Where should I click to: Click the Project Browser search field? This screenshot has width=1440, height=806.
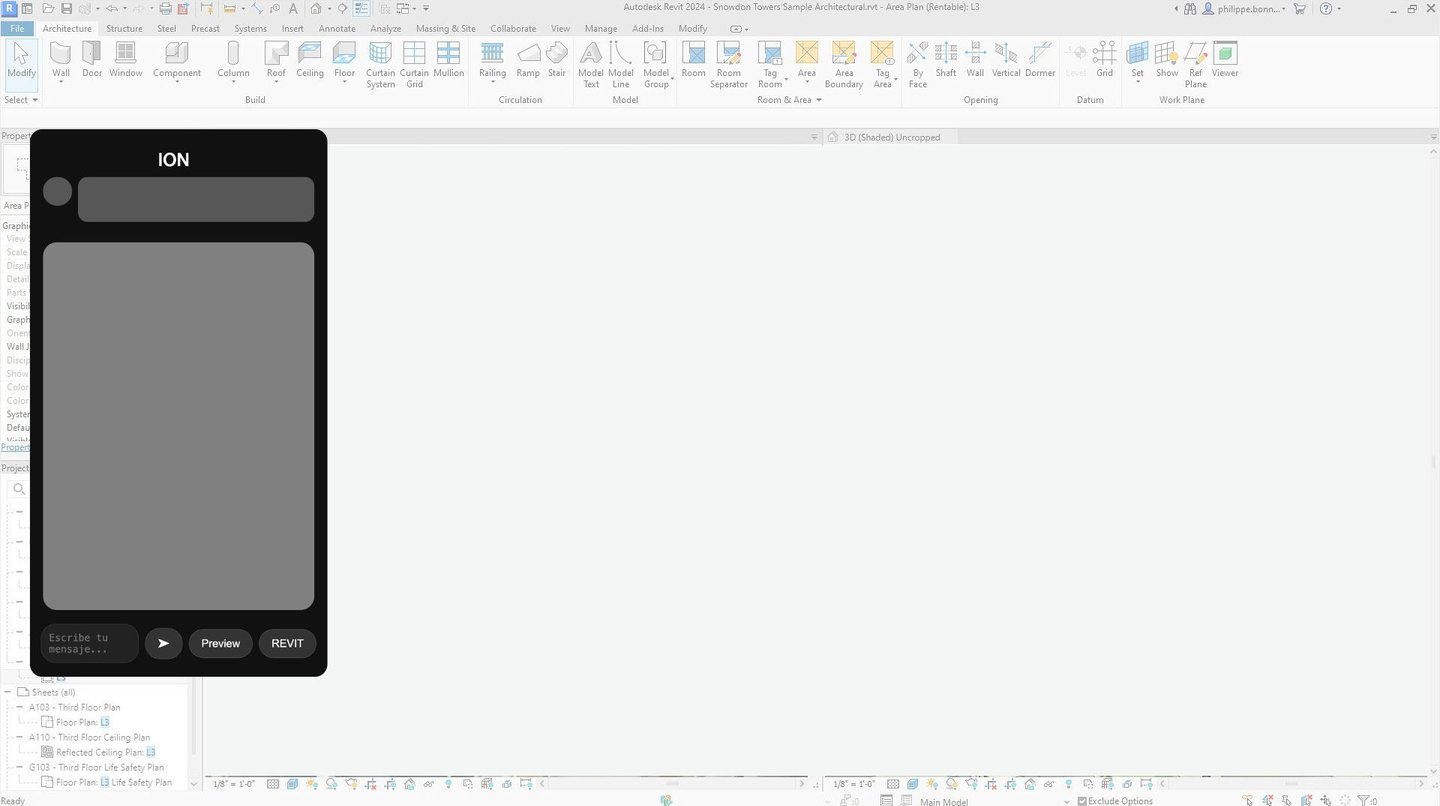point(18,489)
